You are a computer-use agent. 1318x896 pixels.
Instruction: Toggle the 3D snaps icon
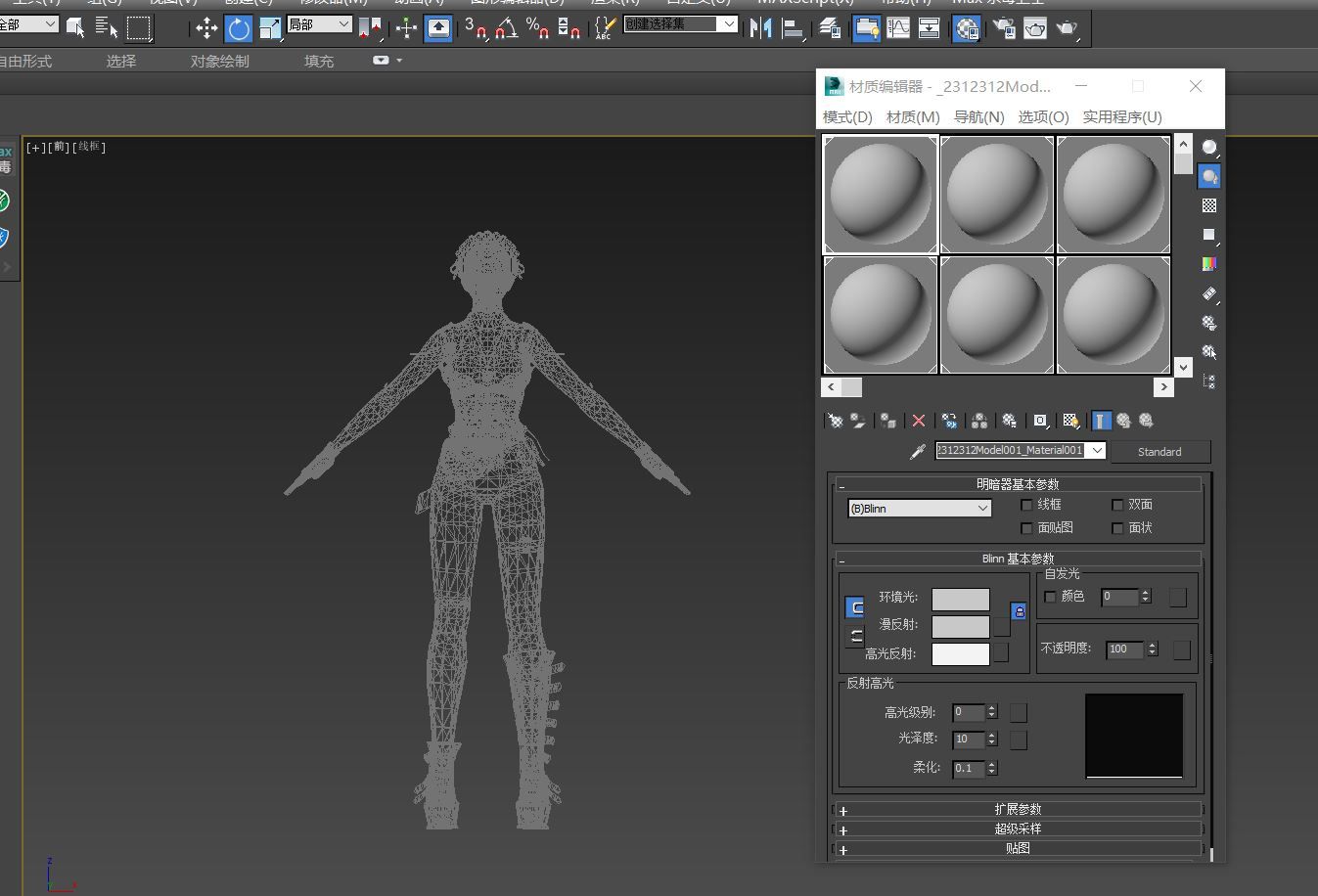[x=476, y=28]
